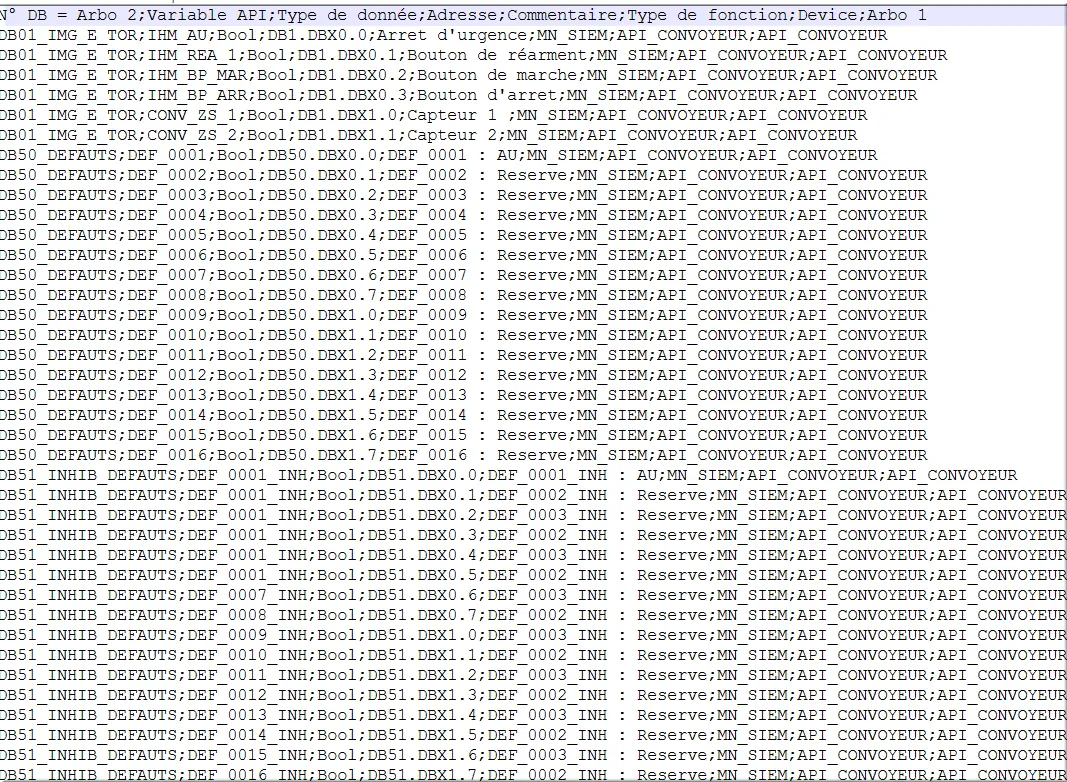Click the variable "DEF_0010_INH"
The width and height of the screenshot is (1067, 782).
(247, 655)
